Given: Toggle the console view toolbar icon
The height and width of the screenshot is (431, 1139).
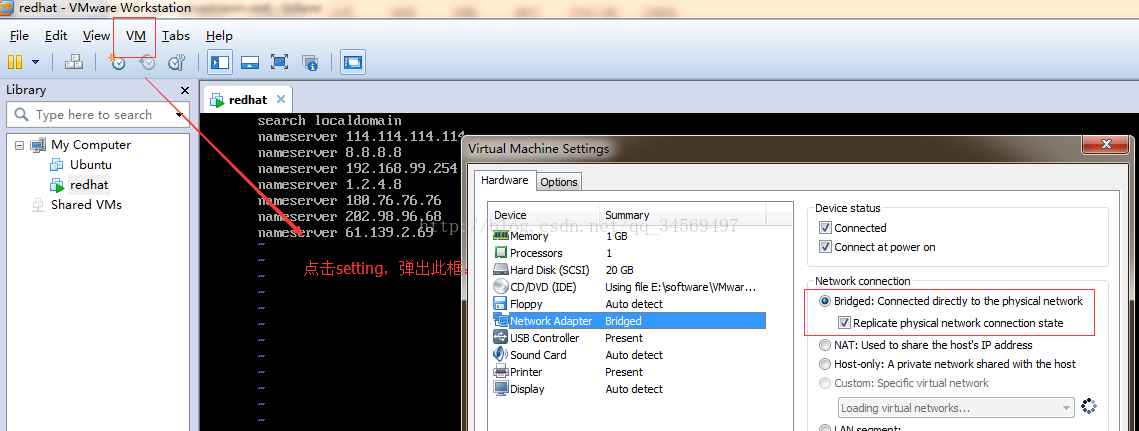Looking at the screenshot, I should click(353, 63).
